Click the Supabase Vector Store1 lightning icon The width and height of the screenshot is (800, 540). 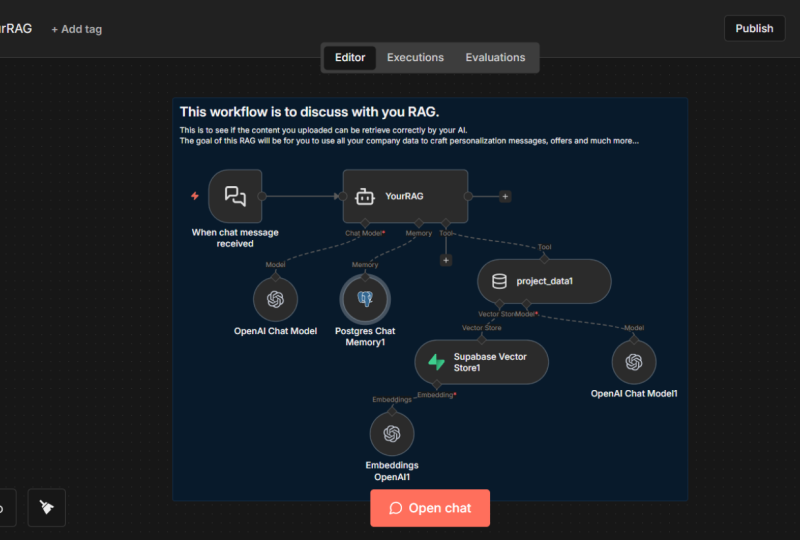(436, 362)
